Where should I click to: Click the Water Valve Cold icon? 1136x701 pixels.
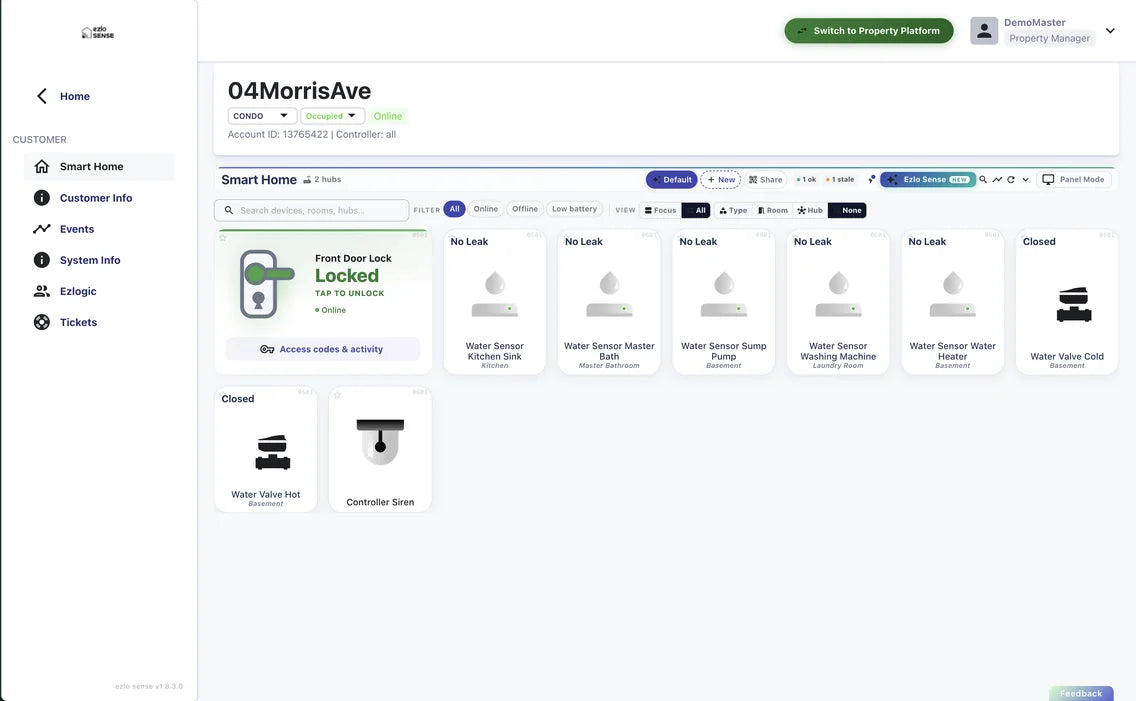(x=1074, y=304)
